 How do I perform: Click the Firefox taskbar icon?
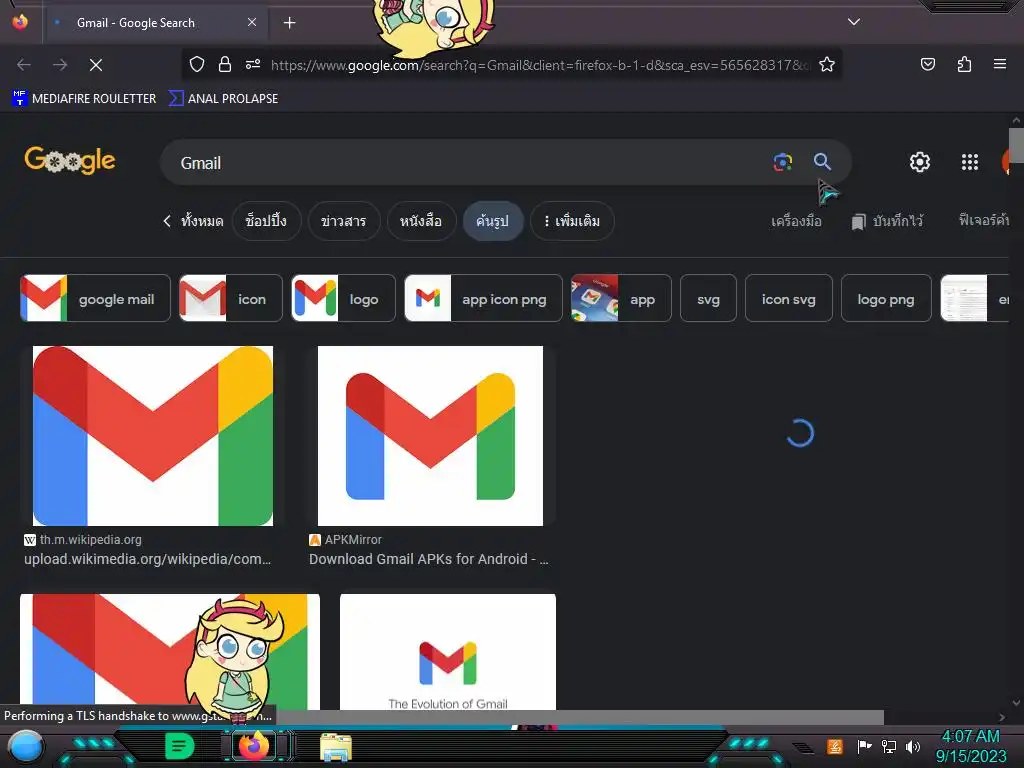(254, 745)
